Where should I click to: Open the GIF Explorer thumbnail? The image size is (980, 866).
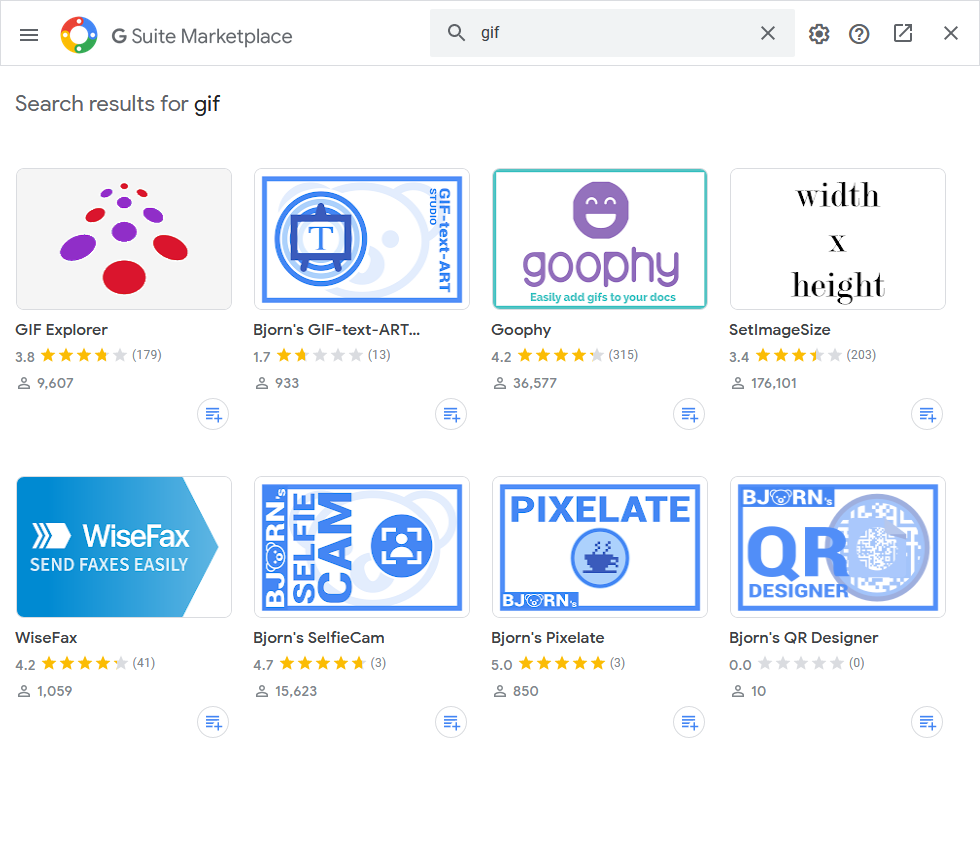tap(124, 239)
